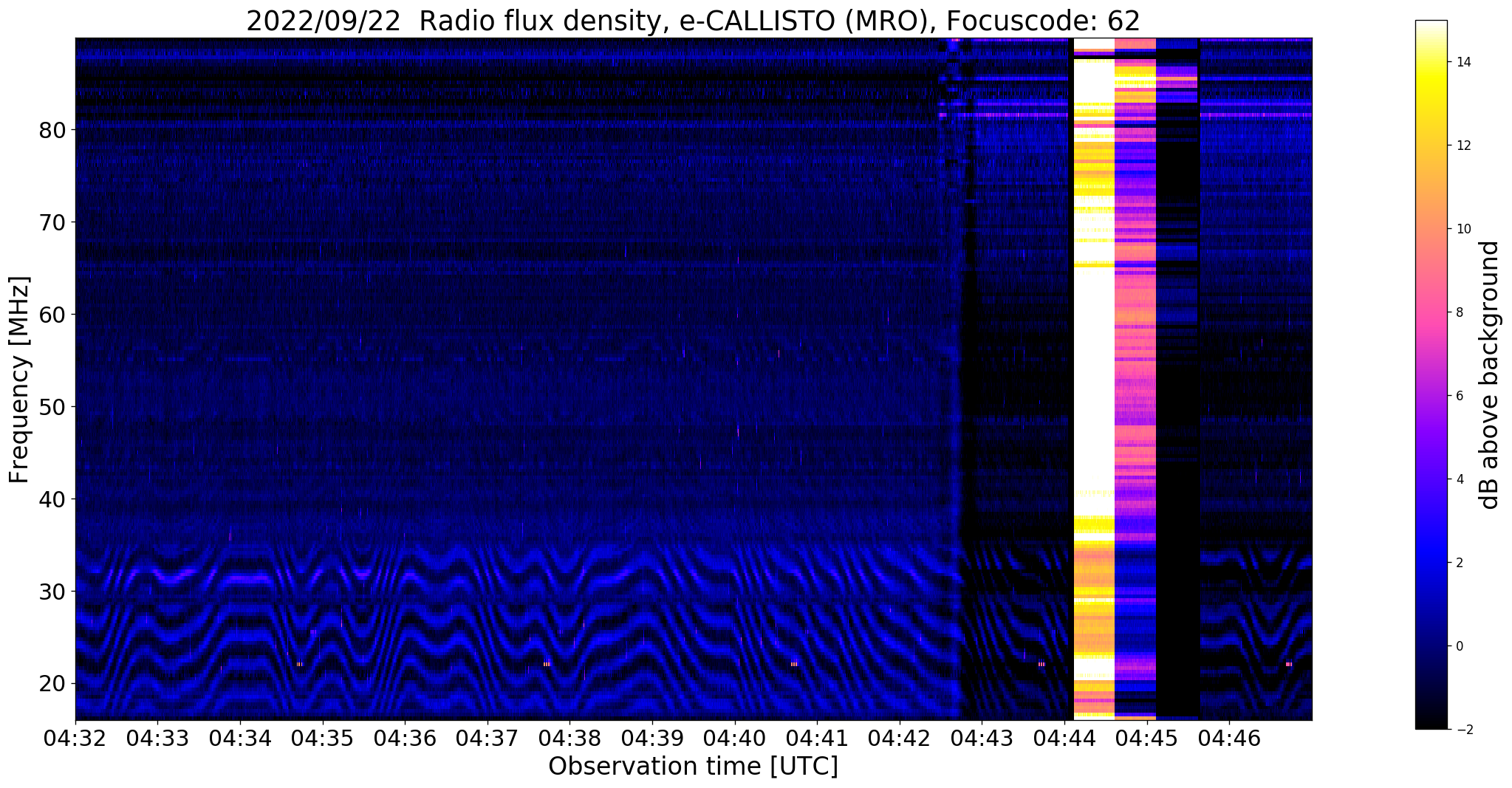This screenshot has height=788, width=1512.
Task: Click the bright white burst column at 04:44
Action: (1093, 379)
